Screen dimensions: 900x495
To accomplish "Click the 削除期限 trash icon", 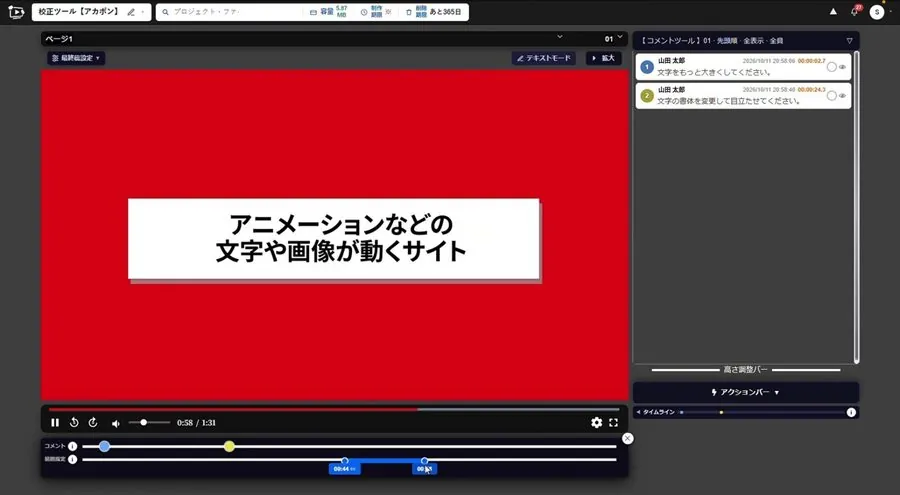I will (x=409, y=12).
